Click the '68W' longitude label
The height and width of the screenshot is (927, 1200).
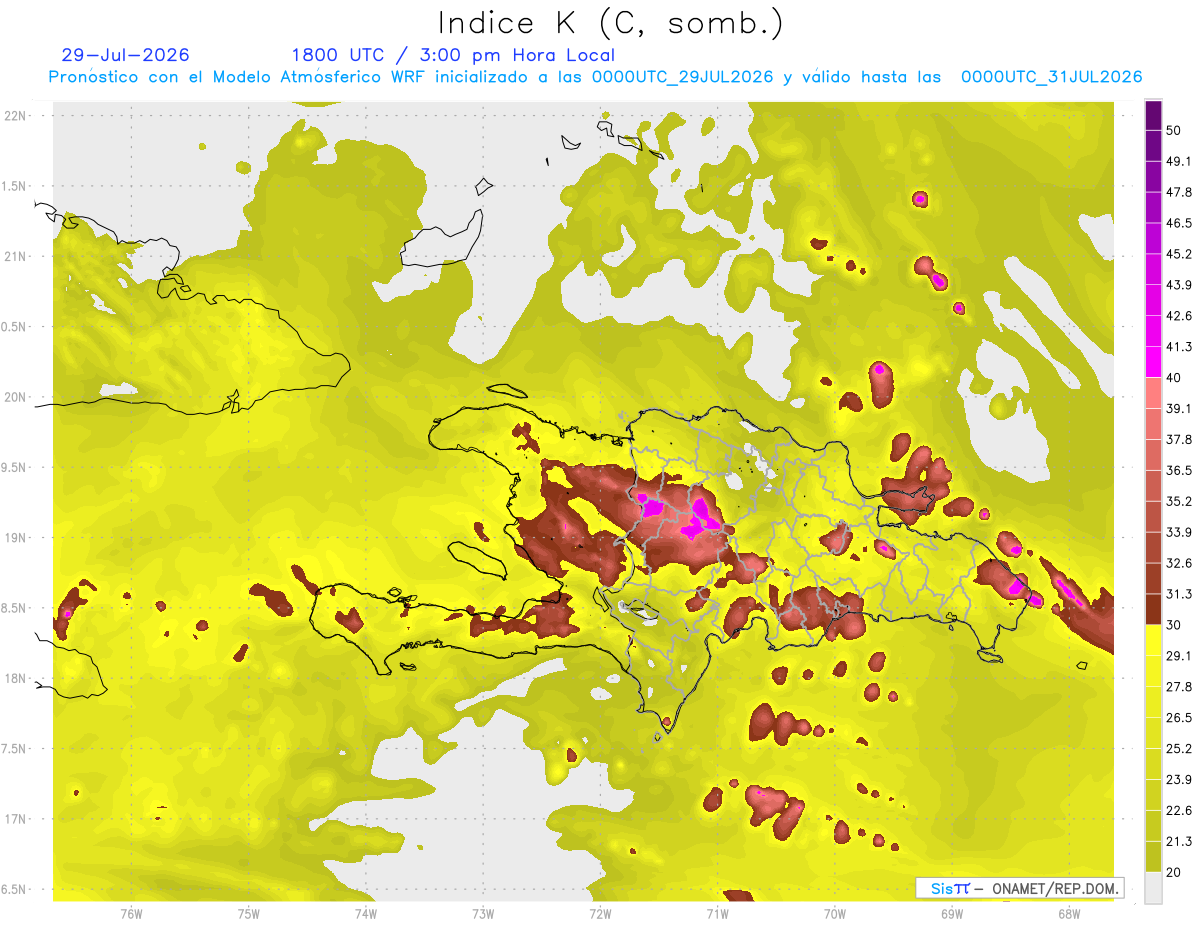[x=1069, y=914]
